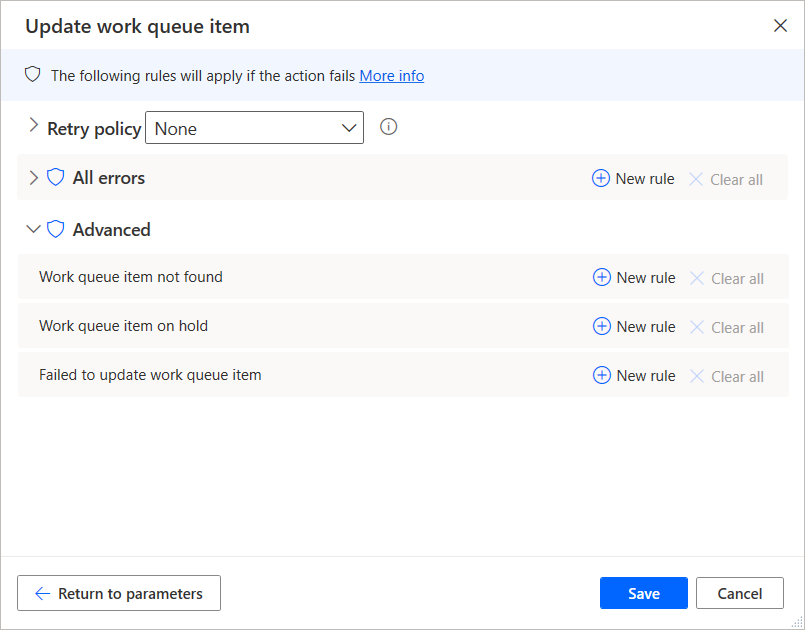Click the All errors shield icon
Screen dimensions: 805x630
click(55, 178)
